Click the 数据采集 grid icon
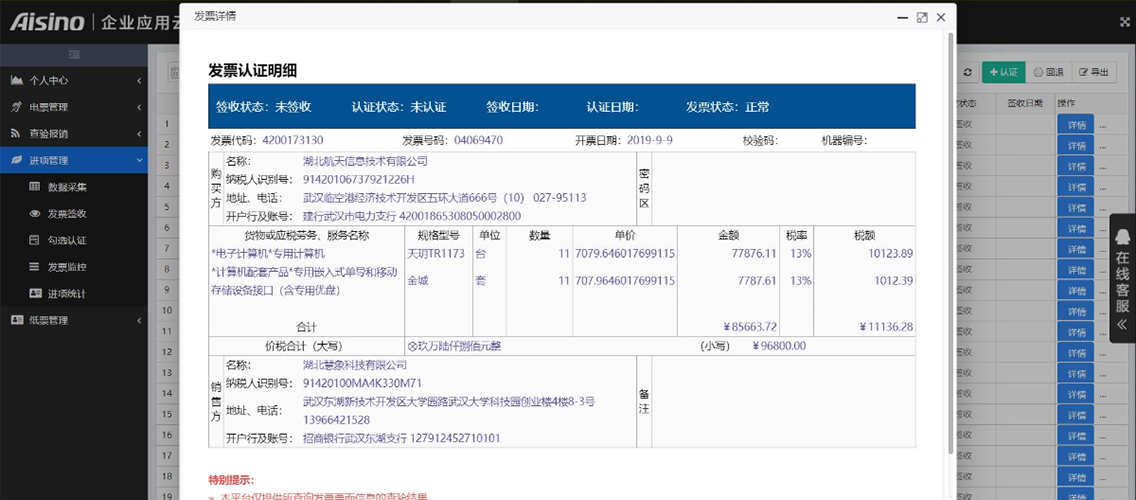1136x500 pixels. (x=35, y=187)
